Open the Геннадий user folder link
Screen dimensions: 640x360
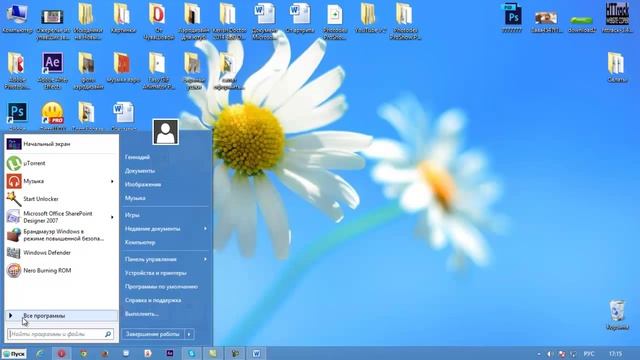point(137,157)
